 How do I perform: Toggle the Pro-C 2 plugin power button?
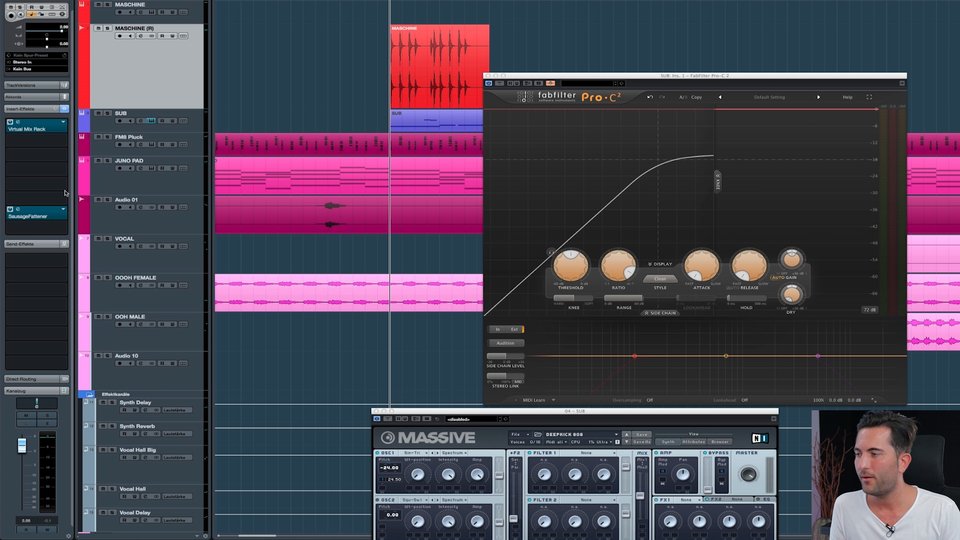pos(489,83)
